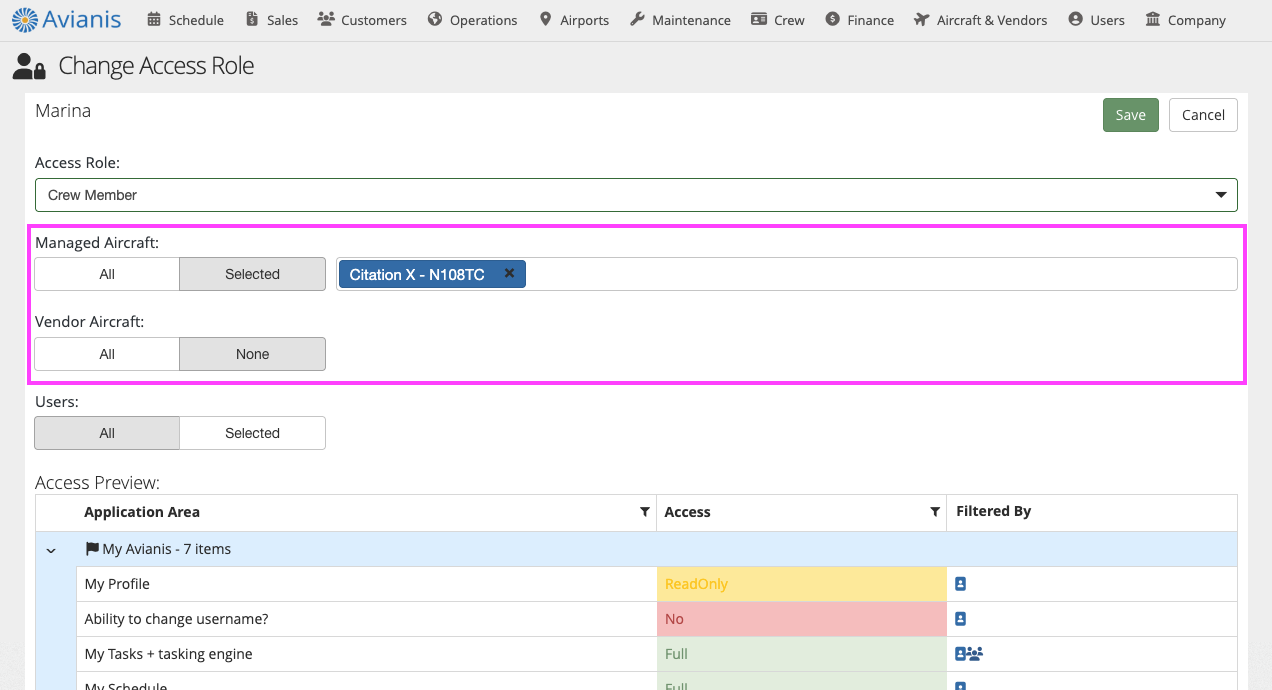Click the filter icon in Access column

click(x=935, y=512)
